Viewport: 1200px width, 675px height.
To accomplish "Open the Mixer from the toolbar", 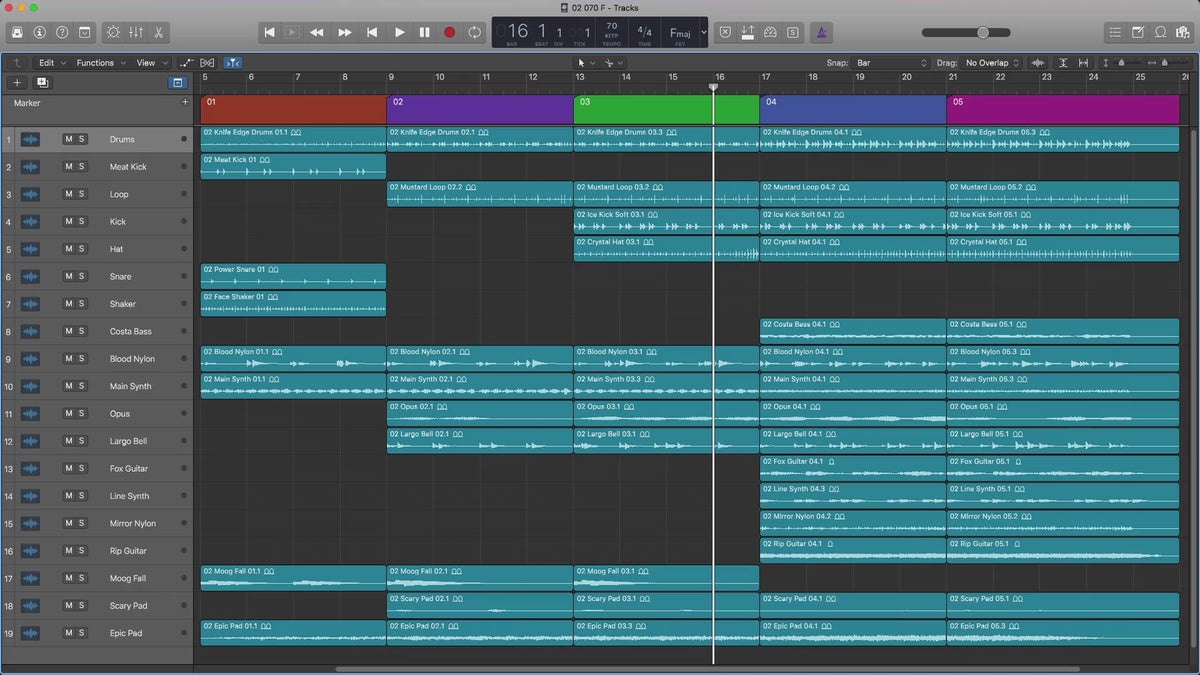I will pos(136,32).
